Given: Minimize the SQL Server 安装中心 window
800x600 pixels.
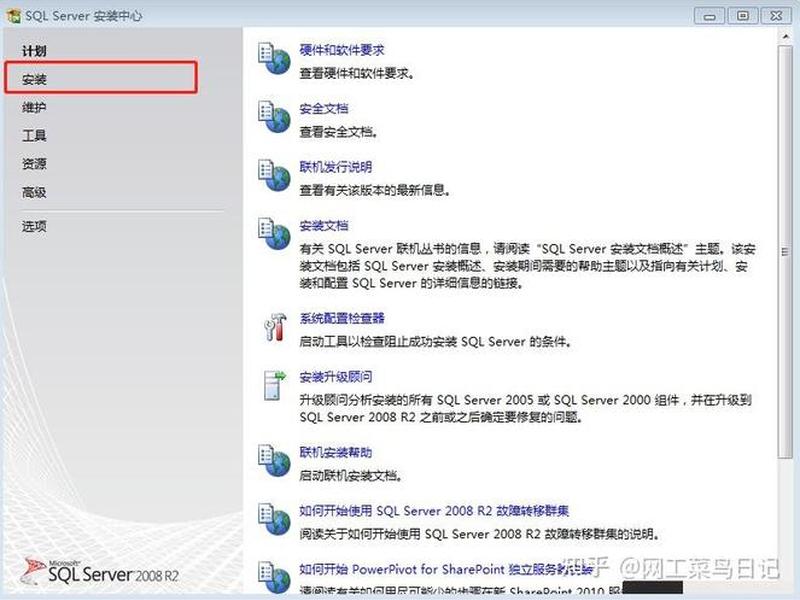Looking at the screenshot, I should coord(709,16).
